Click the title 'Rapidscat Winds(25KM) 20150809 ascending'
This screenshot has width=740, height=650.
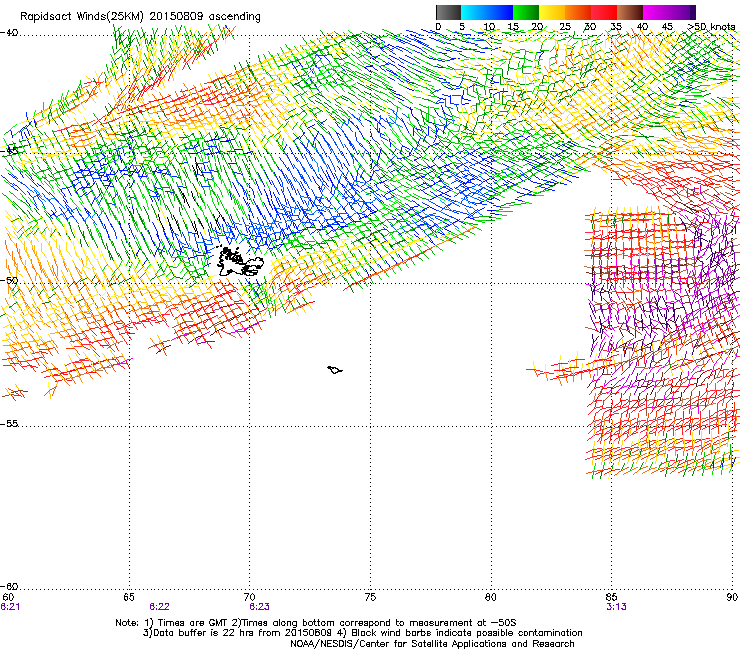point(140,17)
